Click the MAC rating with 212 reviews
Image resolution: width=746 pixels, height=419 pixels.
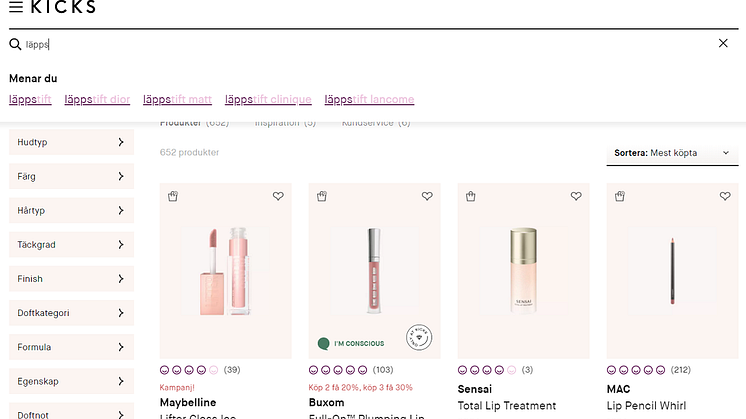(x=649, y=370)
